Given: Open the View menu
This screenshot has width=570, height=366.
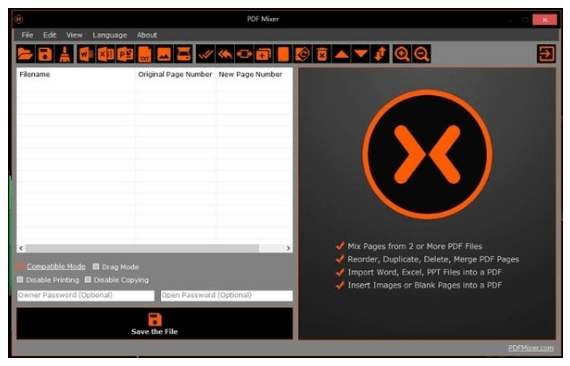Looking at the screenshot, I should 74,35.
